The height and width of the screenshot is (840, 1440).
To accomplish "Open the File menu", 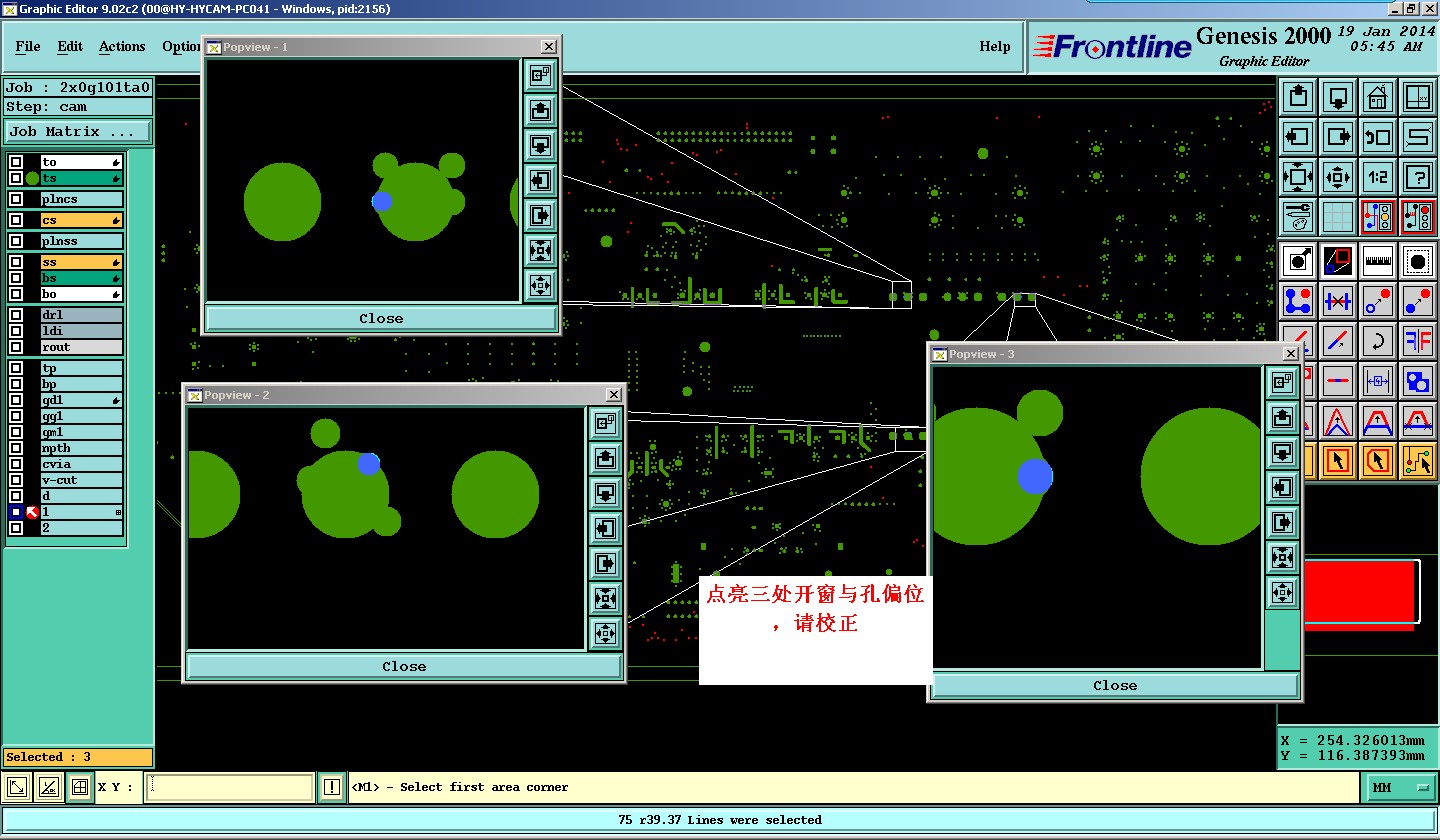I will 28,47.
